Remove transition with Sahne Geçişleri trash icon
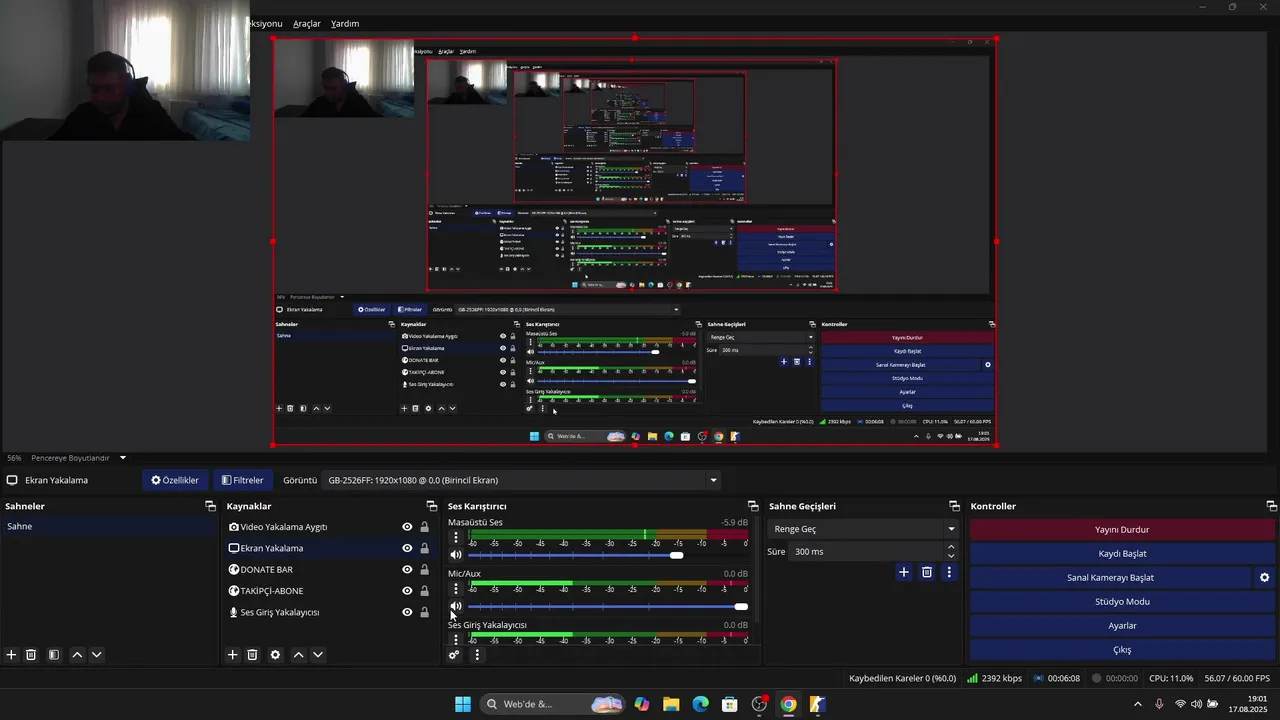Image resolution: width=1280 pixels, height=720 pixels. [x=927, y=572]
